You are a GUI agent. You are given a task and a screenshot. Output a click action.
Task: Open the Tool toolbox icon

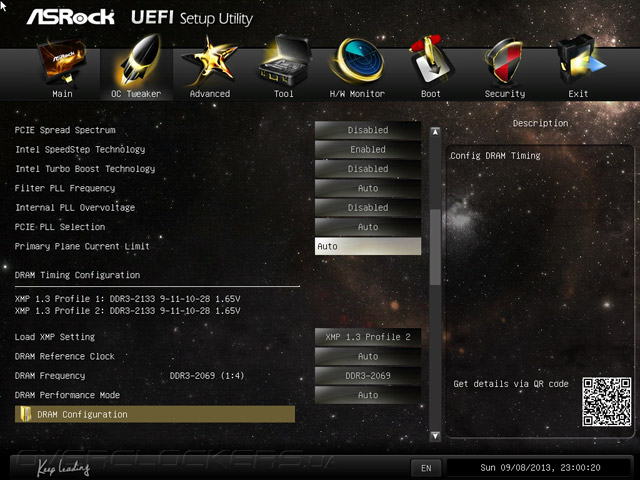click(284, 61)
